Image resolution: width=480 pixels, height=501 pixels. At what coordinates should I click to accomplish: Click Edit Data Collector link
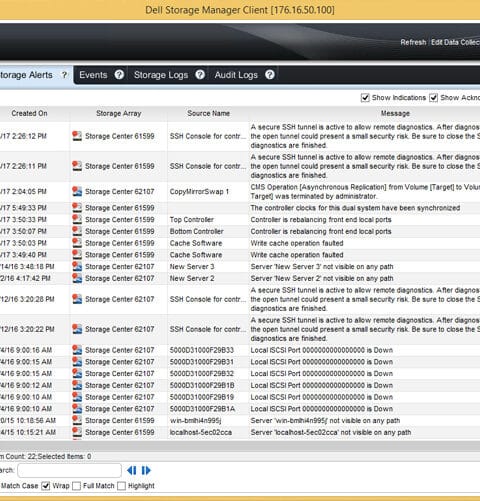[x=455, y=42]
